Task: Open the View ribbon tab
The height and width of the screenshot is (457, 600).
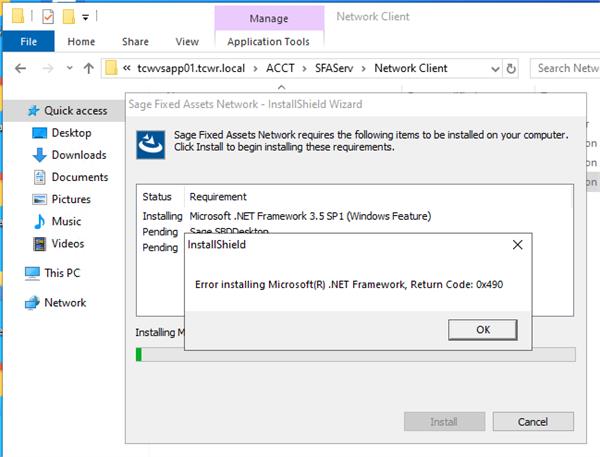Action: pos(187,41)
